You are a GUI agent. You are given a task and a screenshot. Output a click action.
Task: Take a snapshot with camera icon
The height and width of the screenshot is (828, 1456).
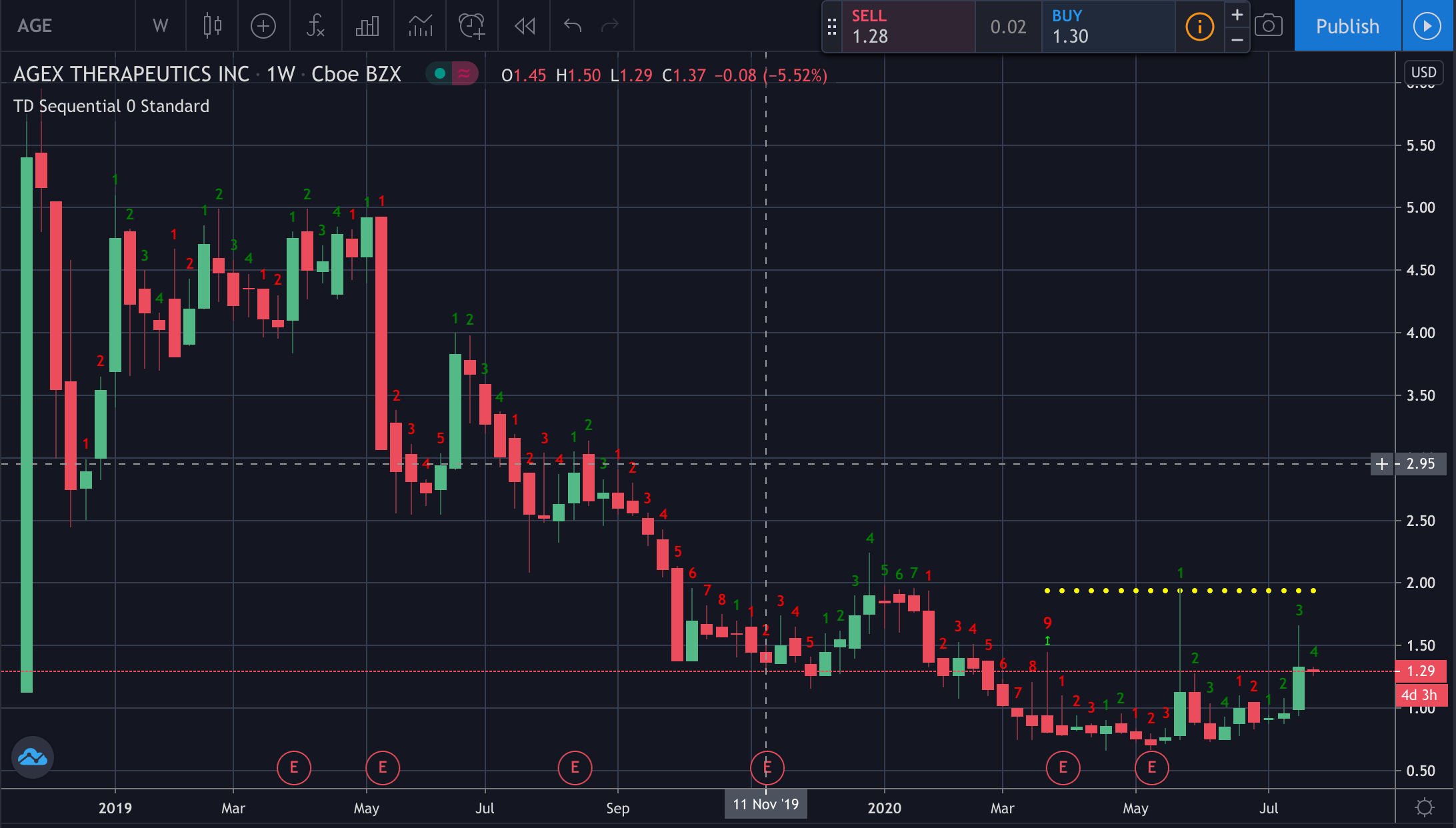point(1268,26)
